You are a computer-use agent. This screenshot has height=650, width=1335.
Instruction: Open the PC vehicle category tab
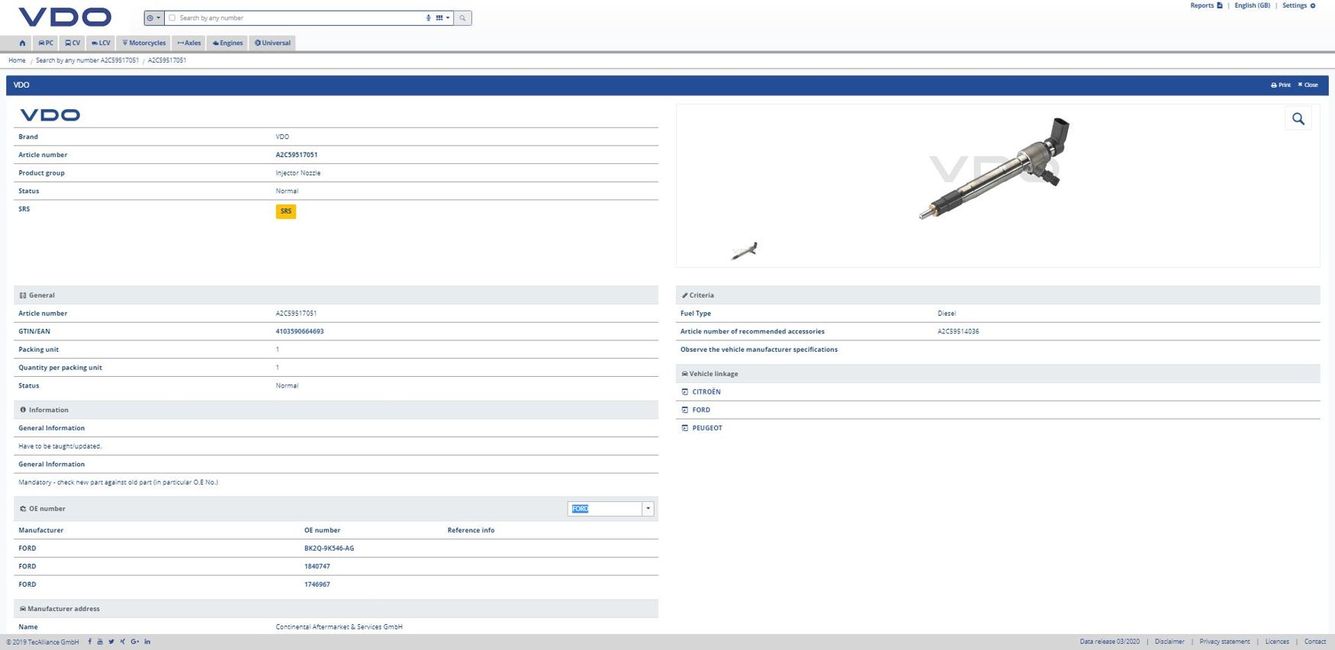(x=46, y=43)
